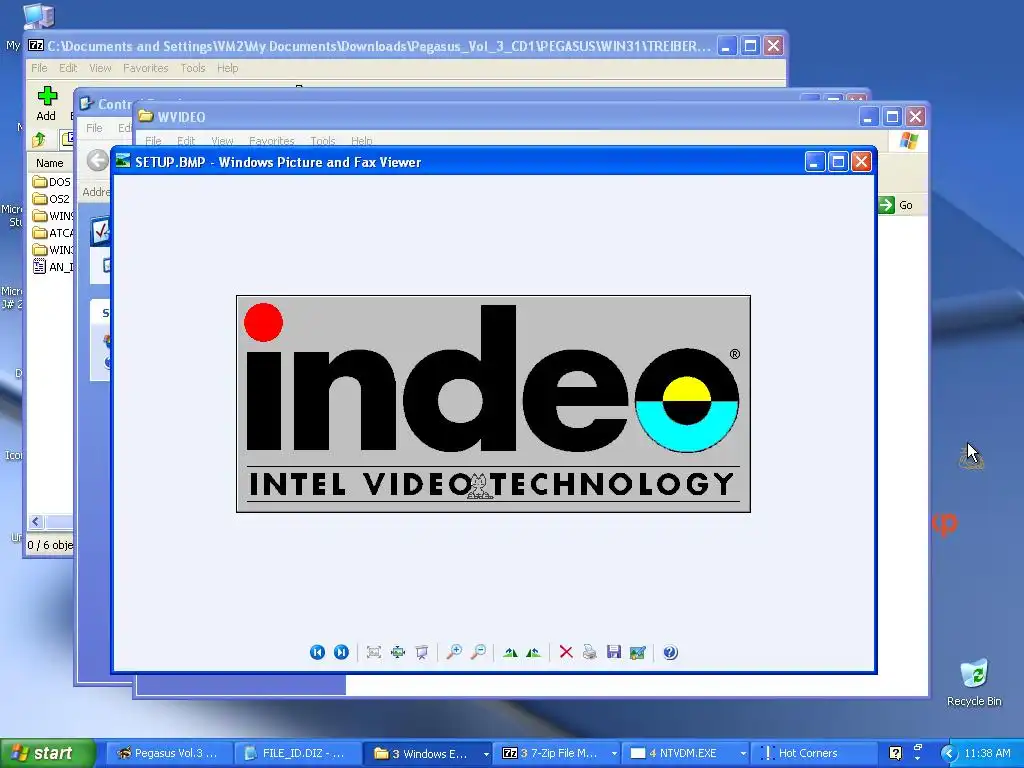Switch to Pegasus Vol.3 taskbar button

click(x=168, y=753)
